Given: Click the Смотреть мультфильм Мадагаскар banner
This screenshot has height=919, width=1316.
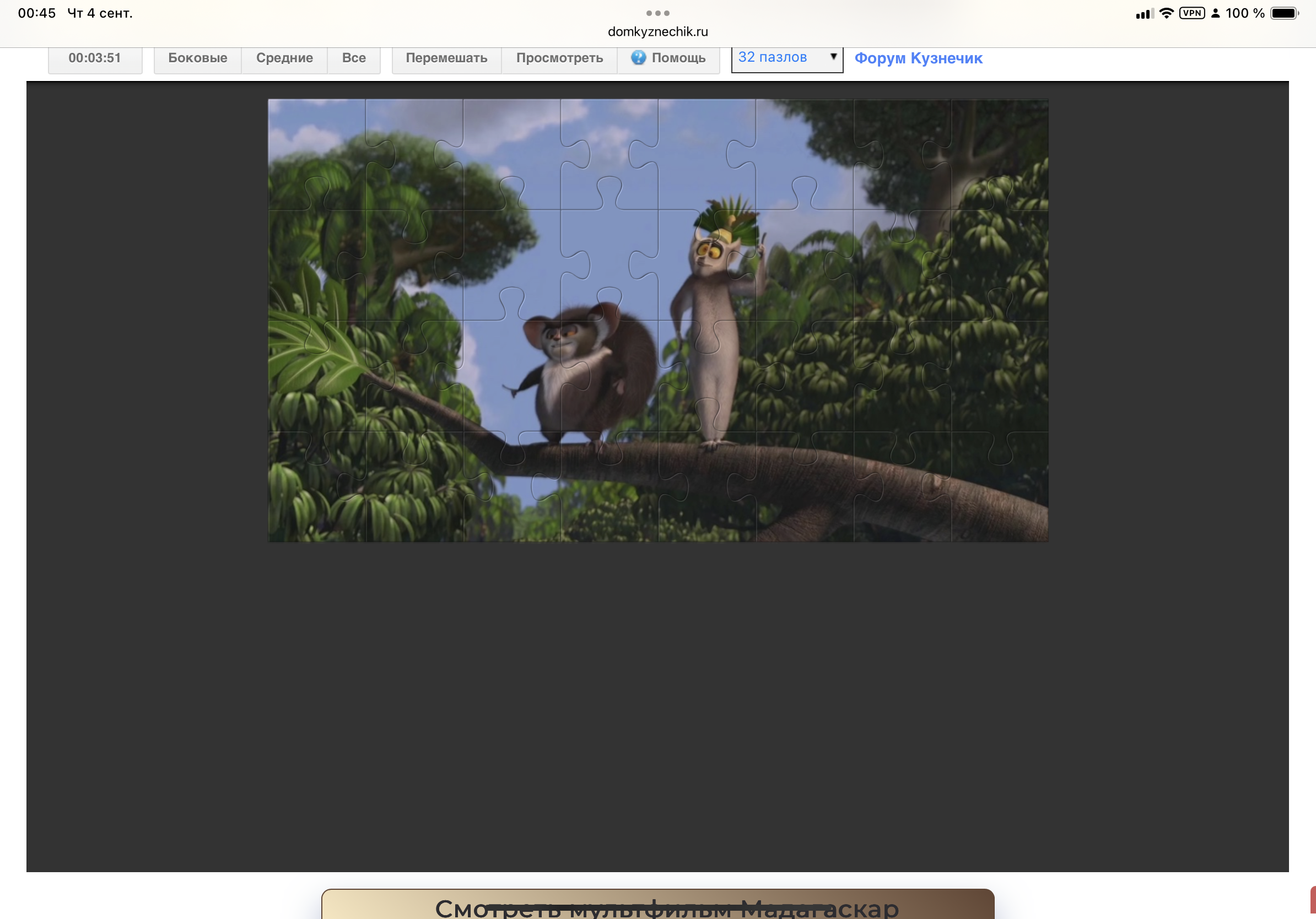Looking at the screenshot, I should (658, 904).
